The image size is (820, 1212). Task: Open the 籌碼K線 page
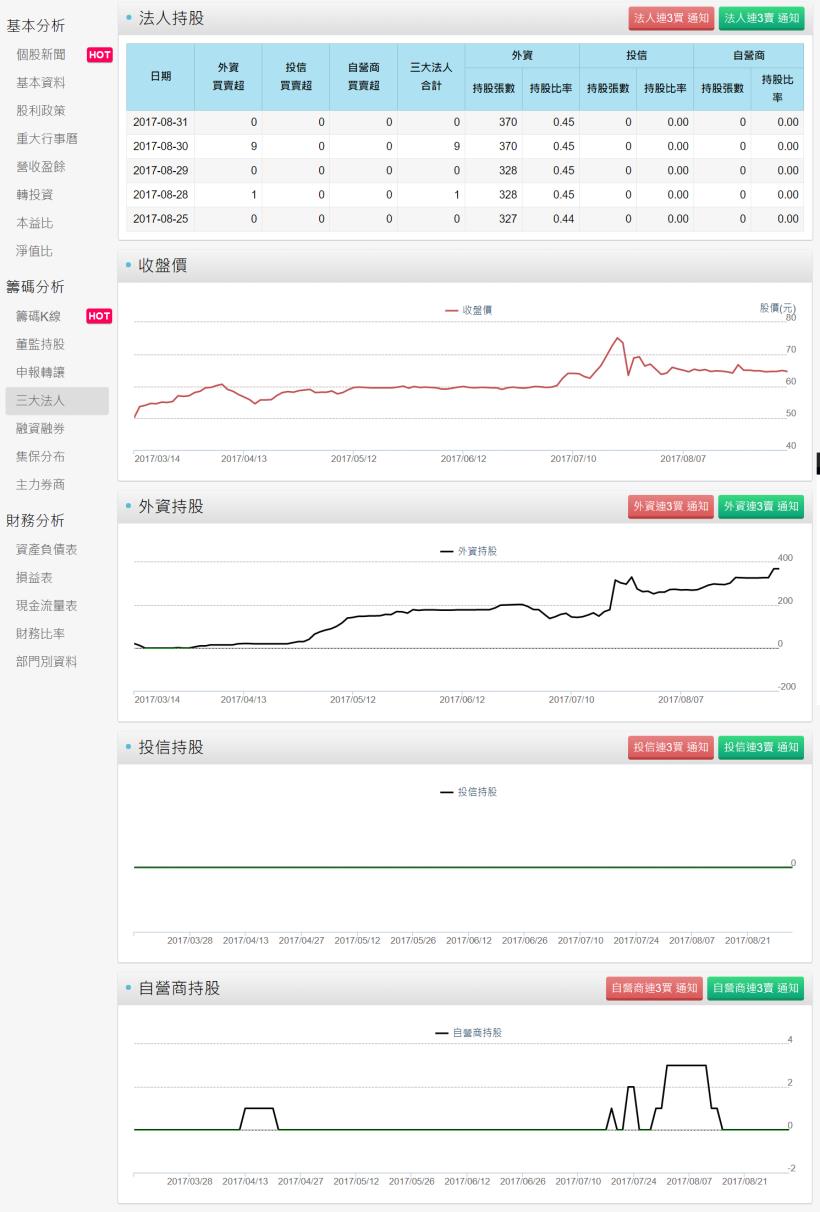[42, 315]
